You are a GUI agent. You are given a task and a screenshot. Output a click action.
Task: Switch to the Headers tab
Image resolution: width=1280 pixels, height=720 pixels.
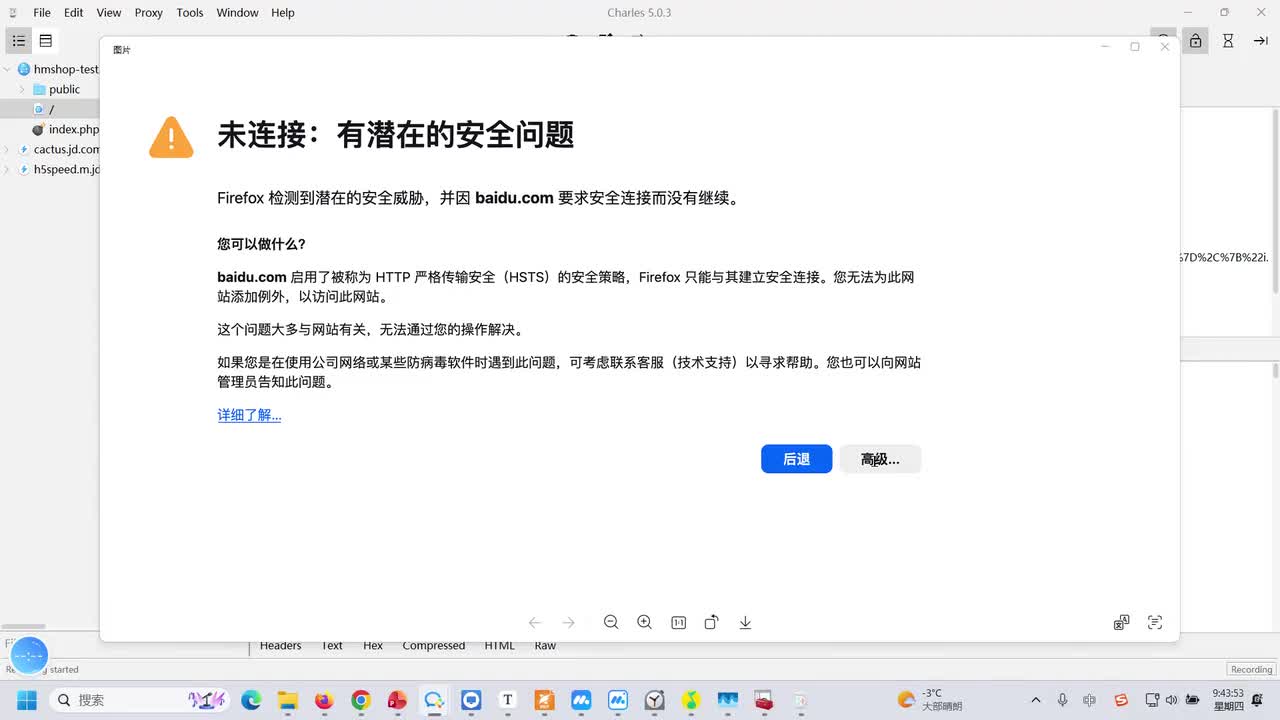[x=281, y=646]
